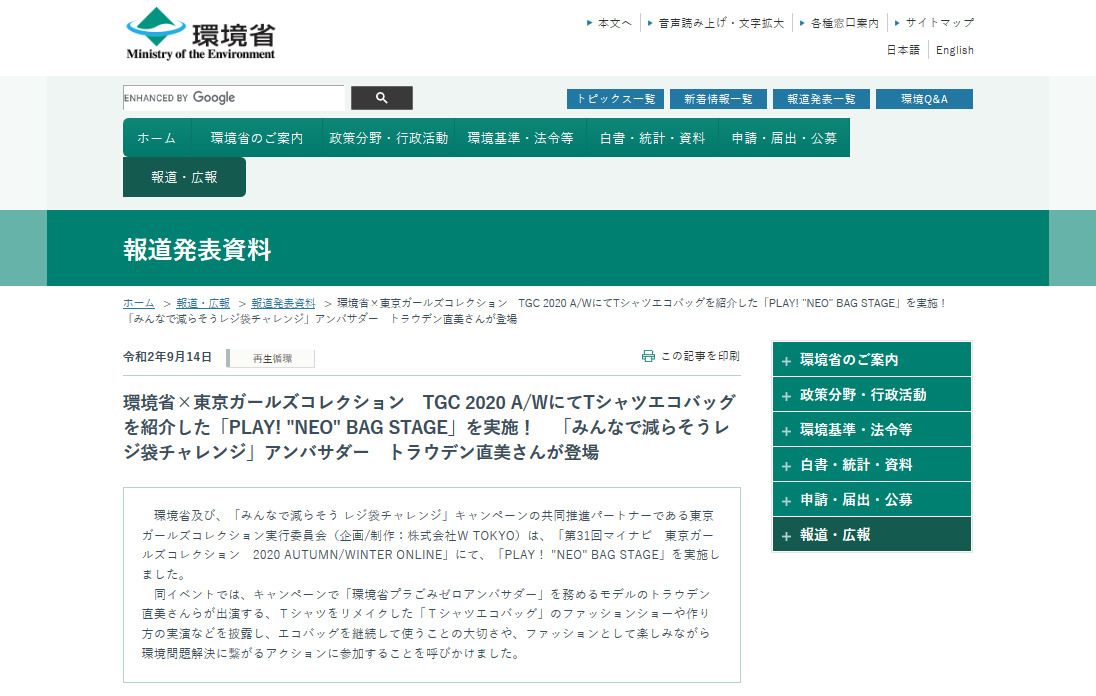Select the 報道・広報 navigation tab

[x=184, y=177]
